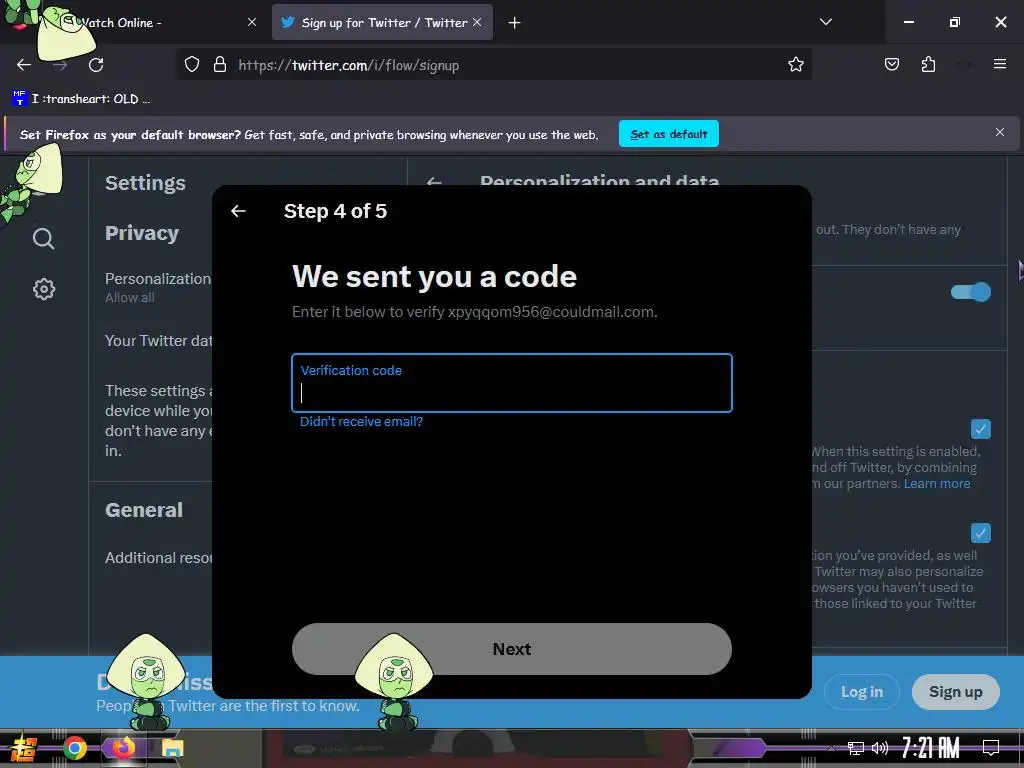Open Twitter settings gear in sidebar
The image size is (1024, 768).
[44, 289]
